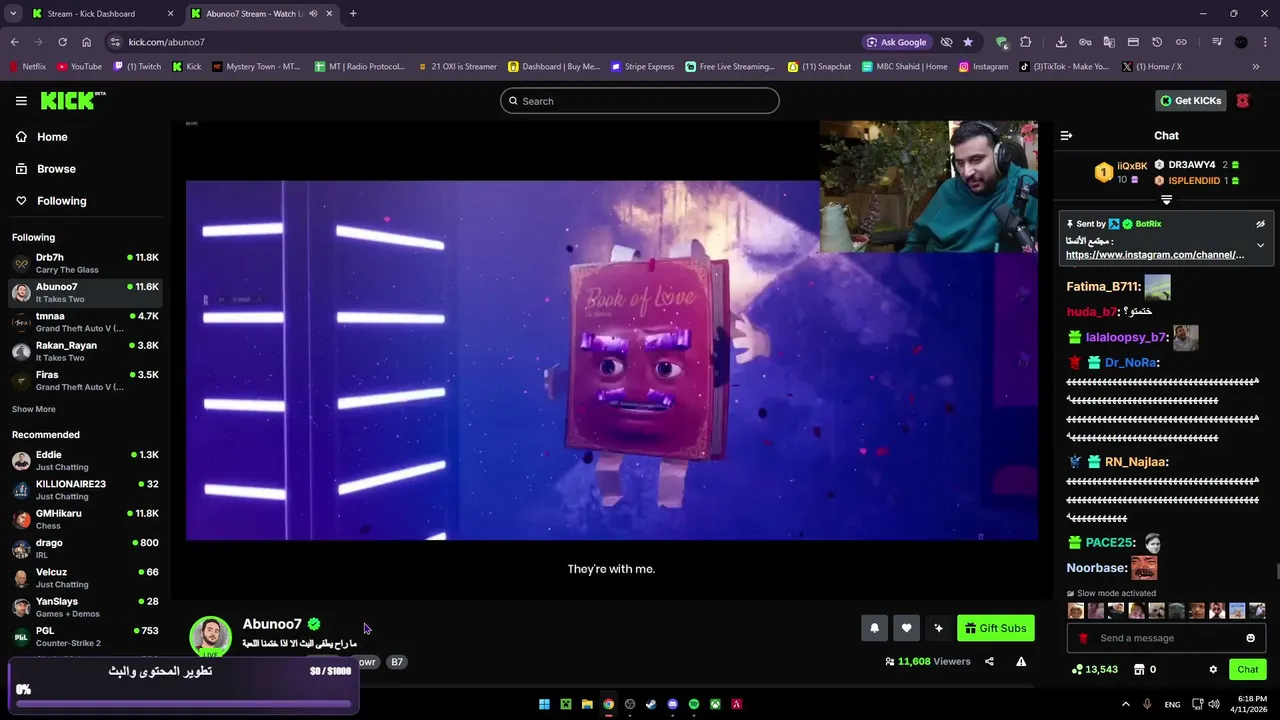The image size is (1280, 720).
Task: Open GMHikaru recommended channel
Action: click(x=86, y=519)
